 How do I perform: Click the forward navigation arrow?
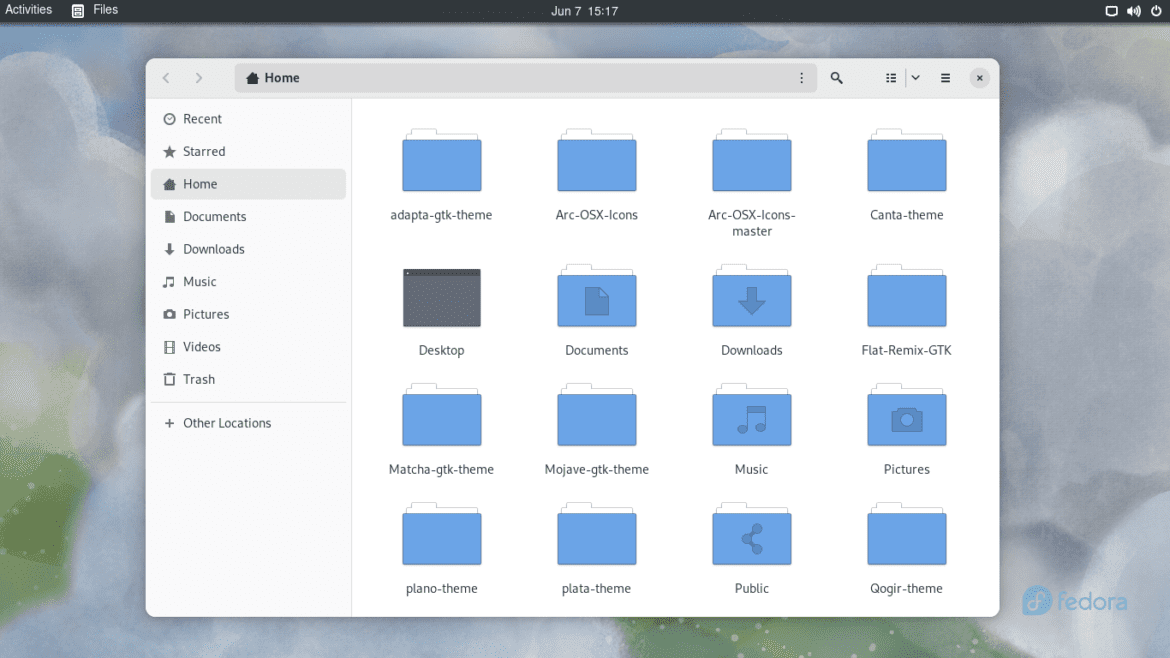pos(199,77)
